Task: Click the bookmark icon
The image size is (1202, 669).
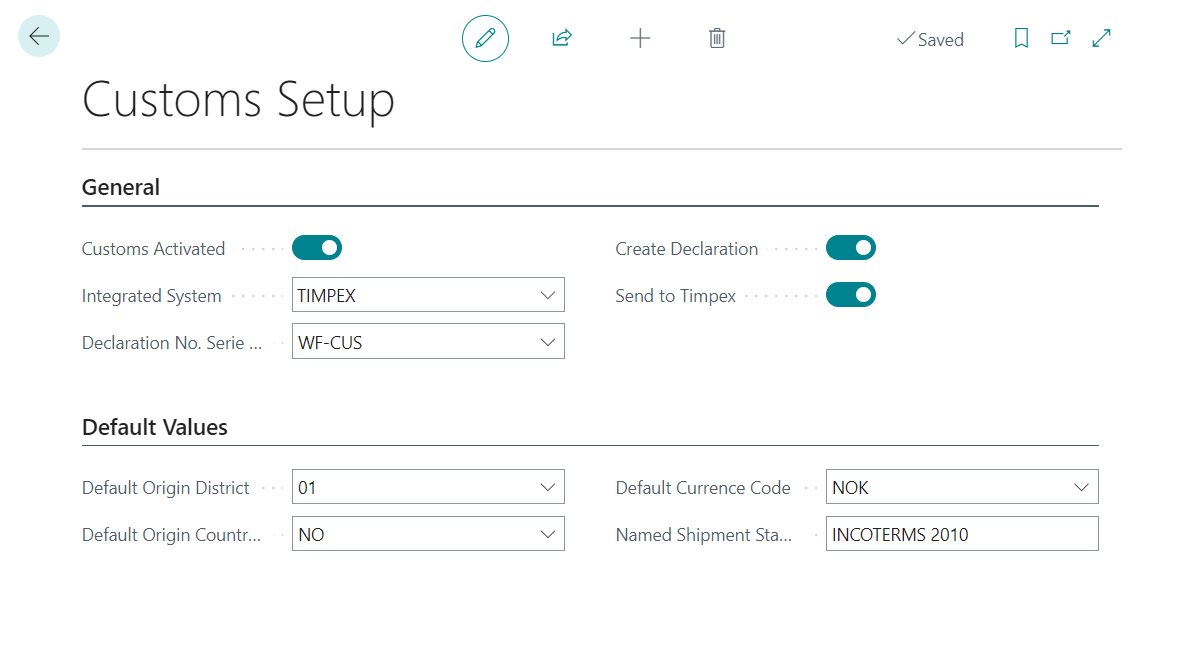Action: click(1021, 39)
